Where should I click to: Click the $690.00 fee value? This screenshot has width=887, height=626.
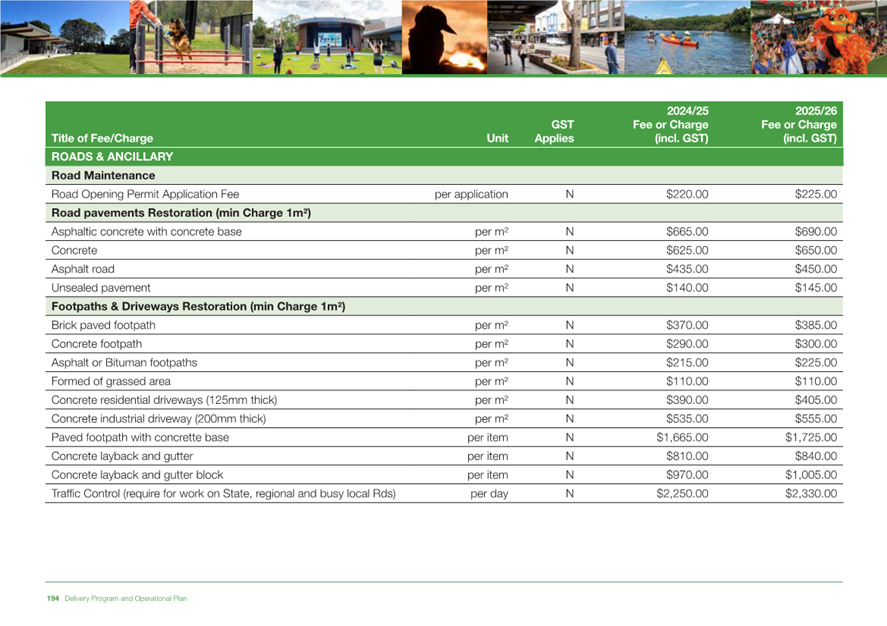point(816,231)
